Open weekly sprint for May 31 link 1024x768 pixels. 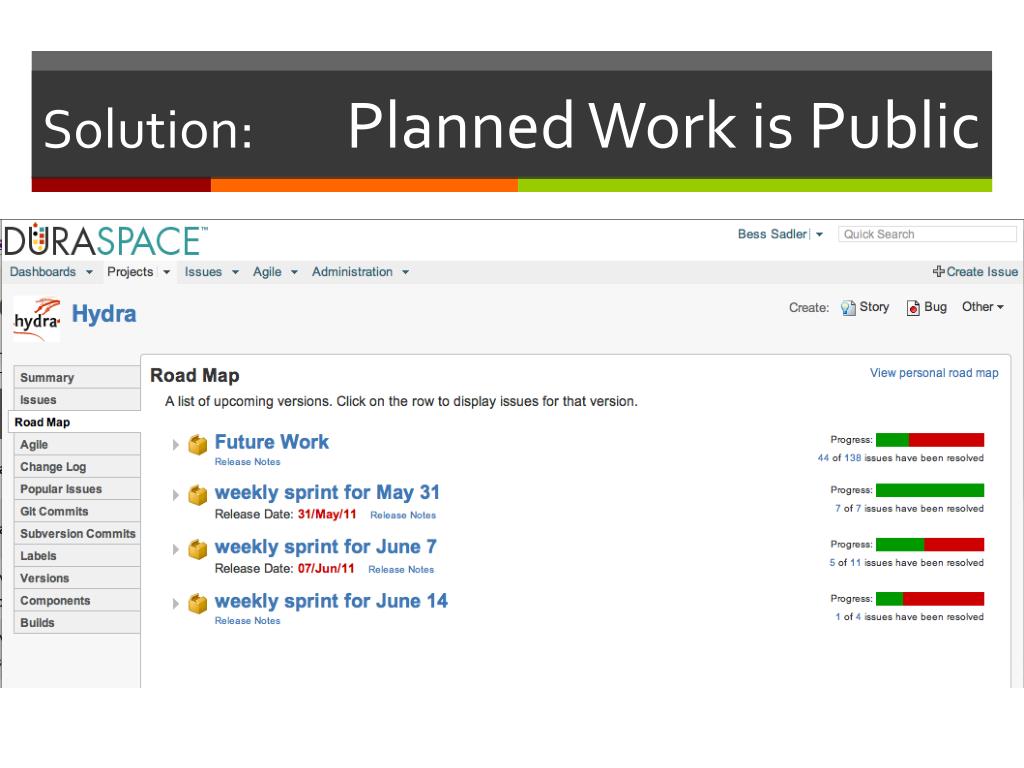[327, 492]
